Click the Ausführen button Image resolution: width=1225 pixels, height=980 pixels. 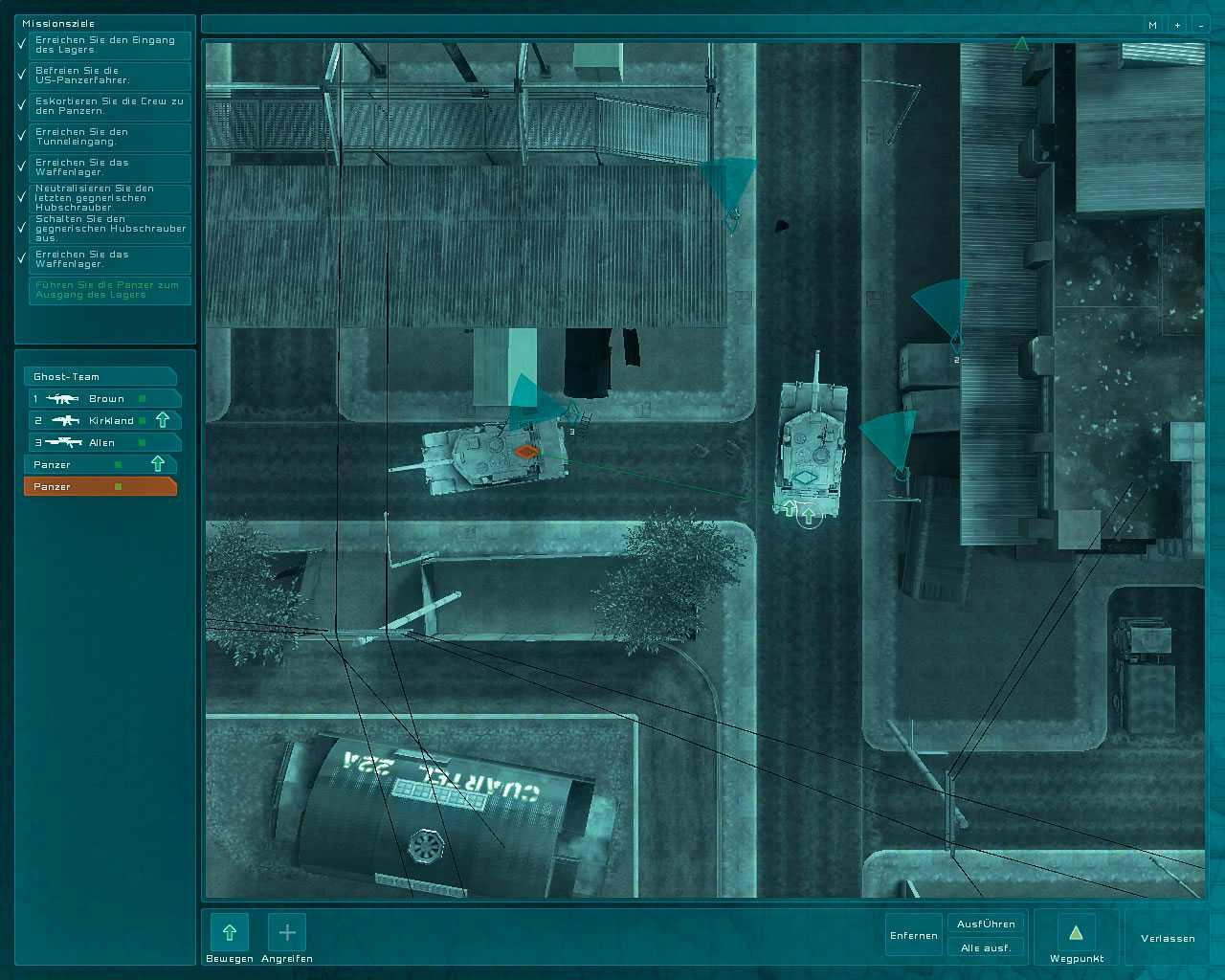(986, 924)
